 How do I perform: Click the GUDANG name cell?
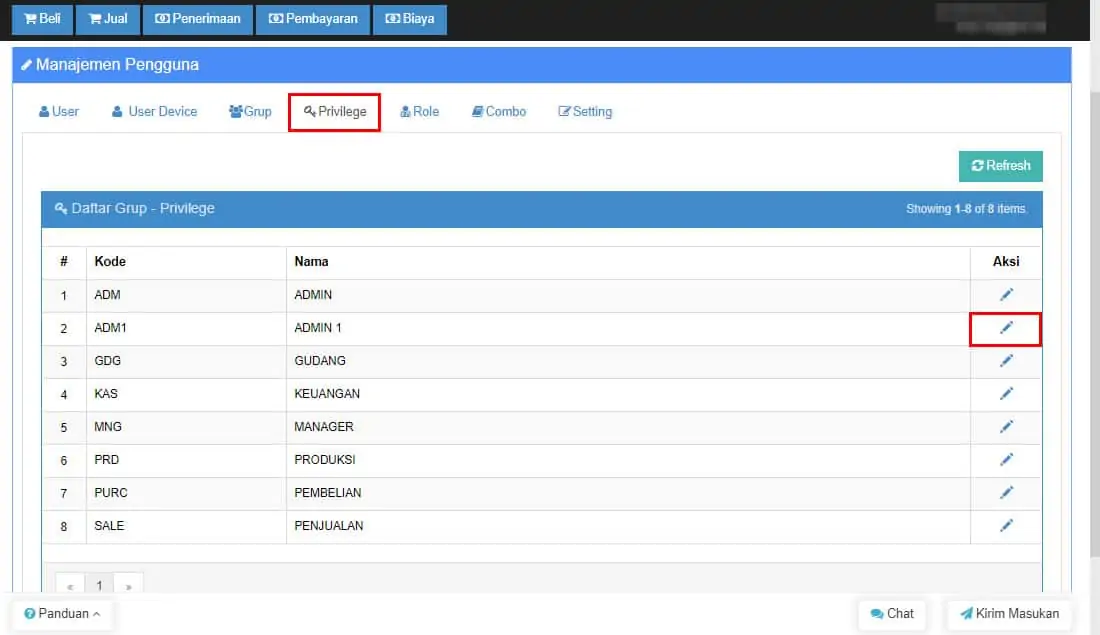click(628, 361)
